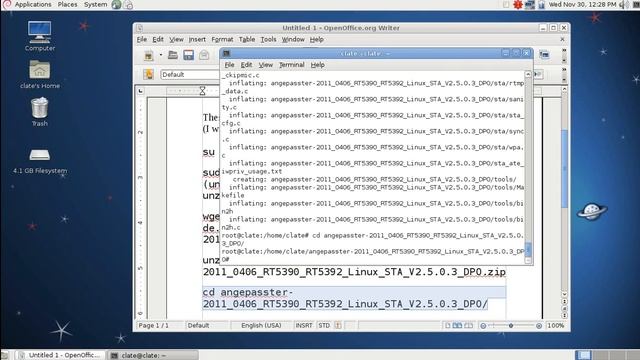
Task: Click the Save floppy disk icon in Writer
Action: (189, 55)
